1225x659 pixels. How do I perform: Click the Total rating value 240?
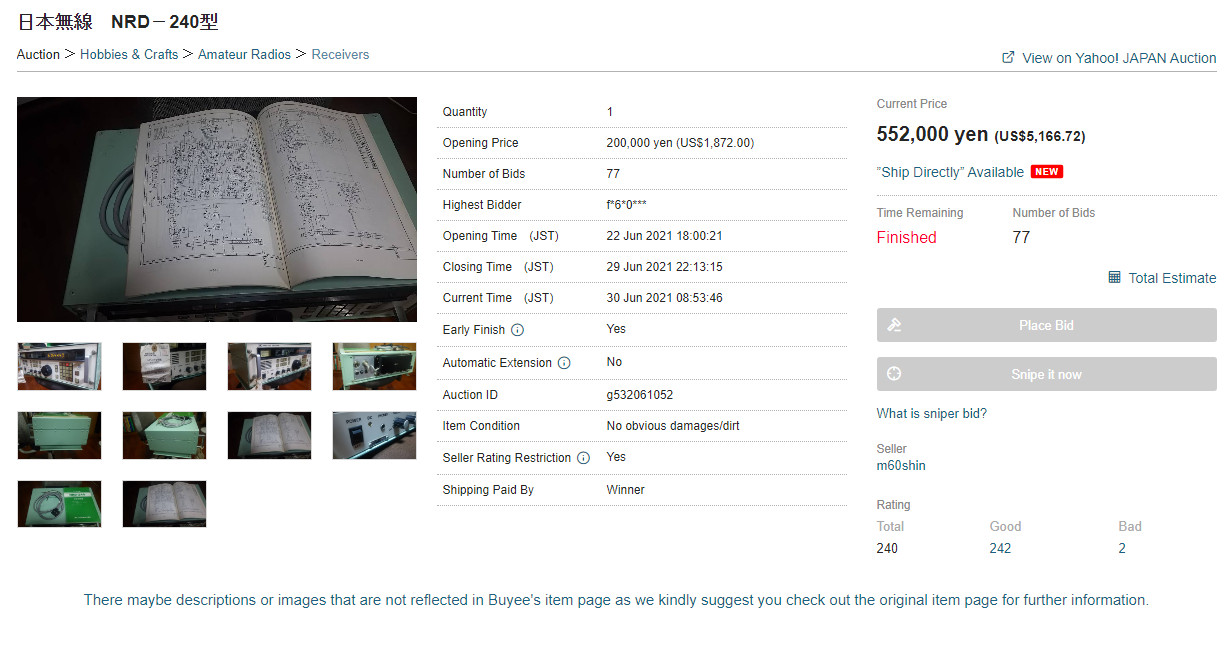click(x=887, y=548)
